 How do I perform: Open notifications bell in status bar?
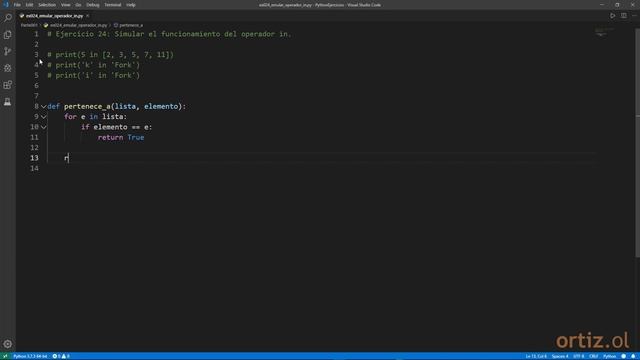(x=633, y=356)
